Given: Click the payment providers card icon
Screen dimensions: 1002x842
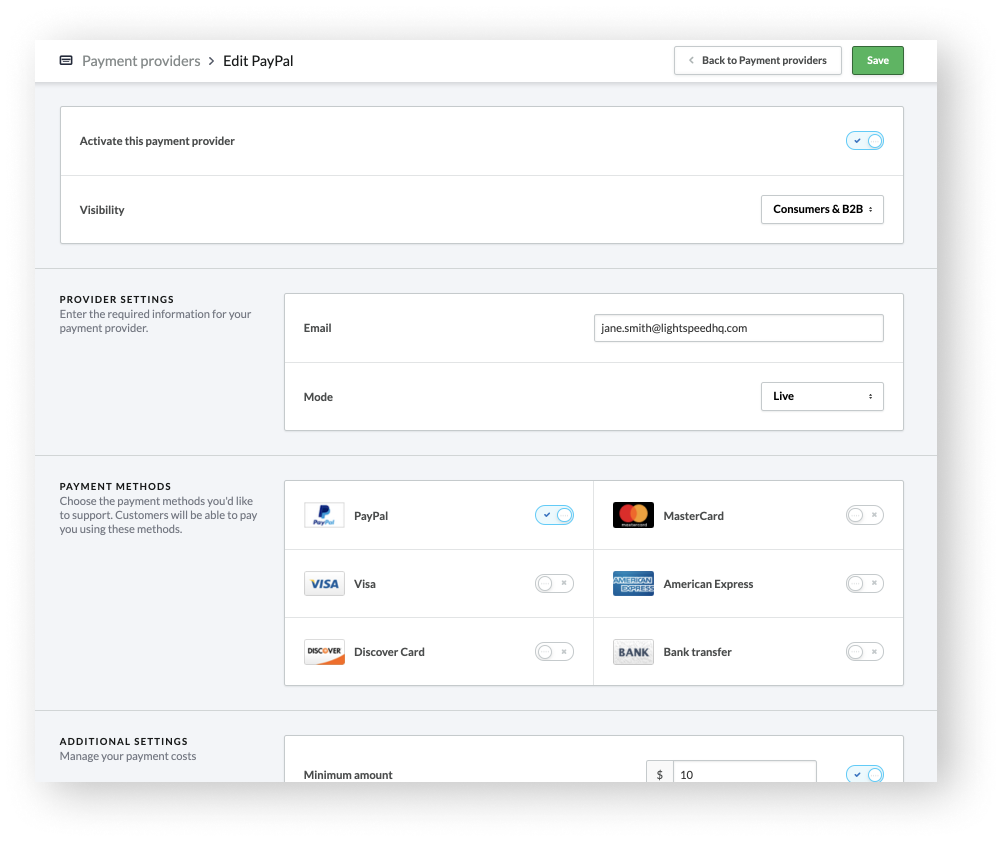Looking at the screenshot, I should (66, 61).
